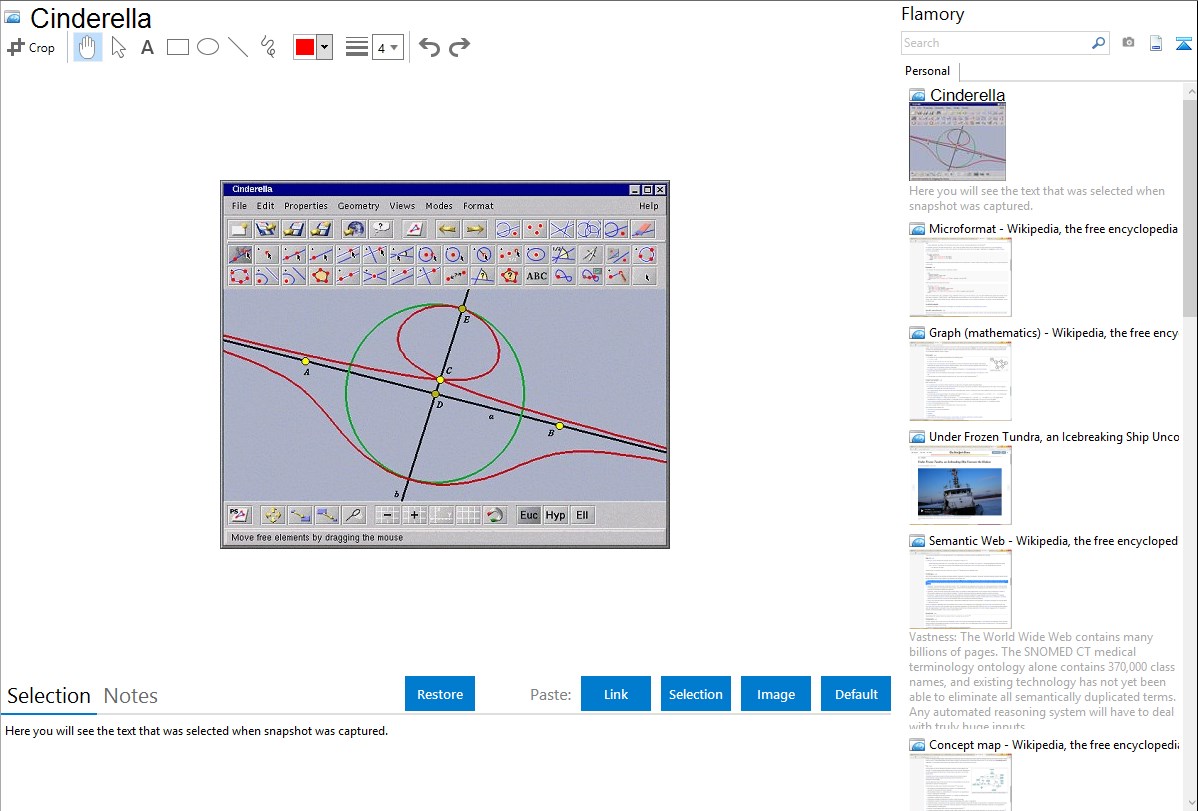Select the straight line tool
Image resolution: width=1198 pixels, height=811 pixels.
point(238,47)
